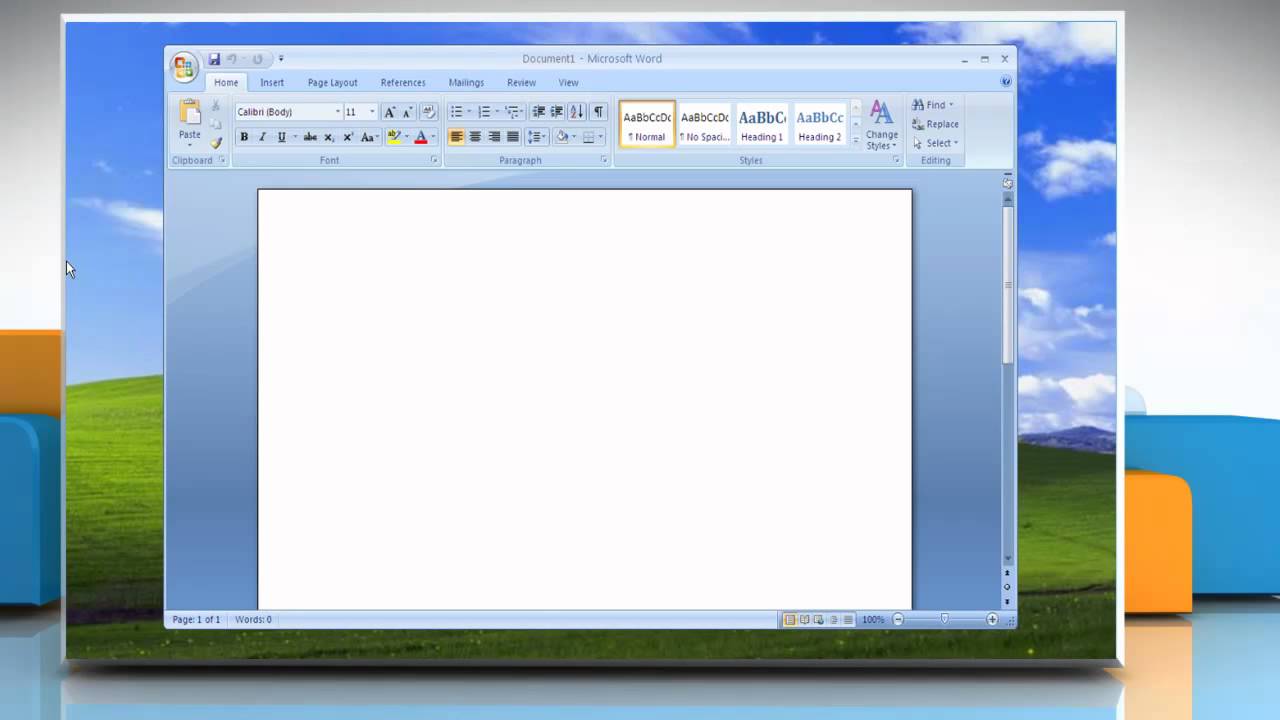Viewport: 1280px width, 720px height.
Task: Click Grow Font (large A)
Action: click(x=390, y=112)
